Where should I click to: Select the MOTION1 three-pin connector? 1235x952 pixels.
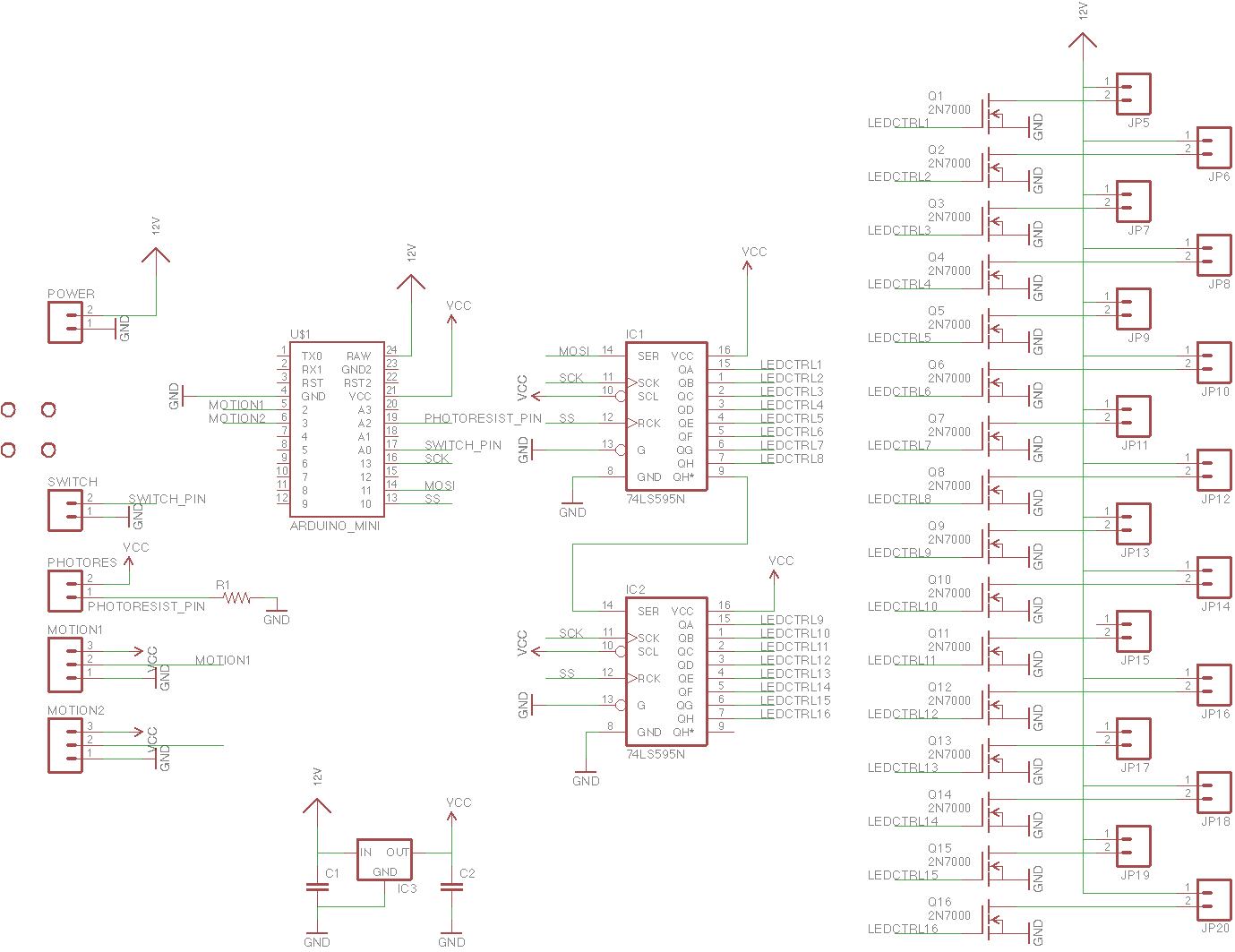[64, 665]
